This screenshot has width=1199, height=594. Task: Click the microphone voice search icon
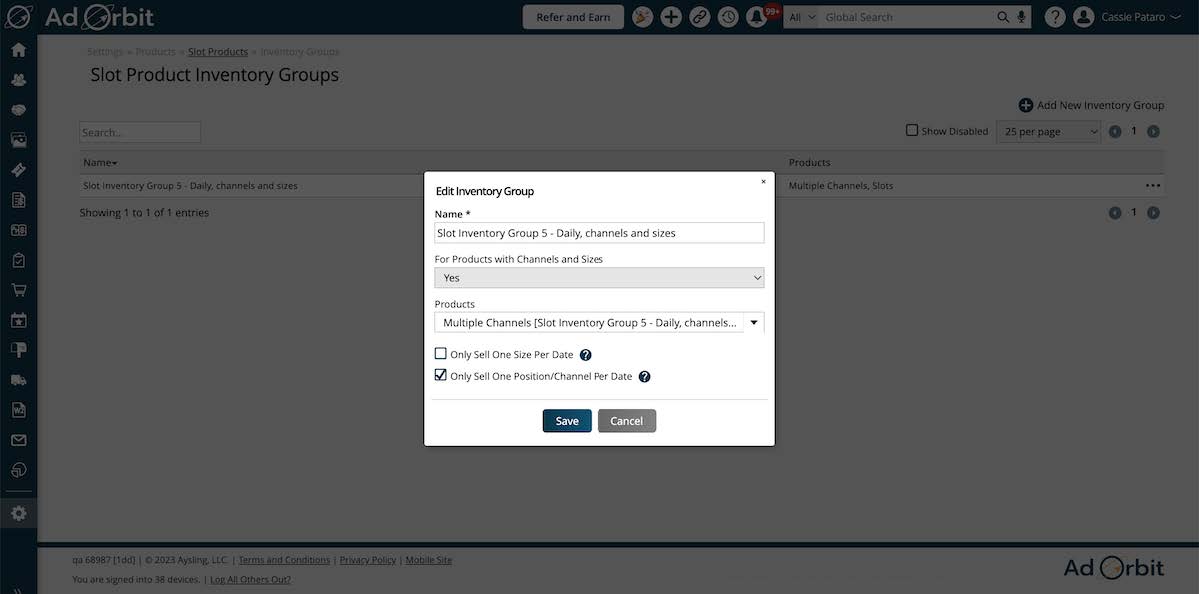click(1022, 17)
